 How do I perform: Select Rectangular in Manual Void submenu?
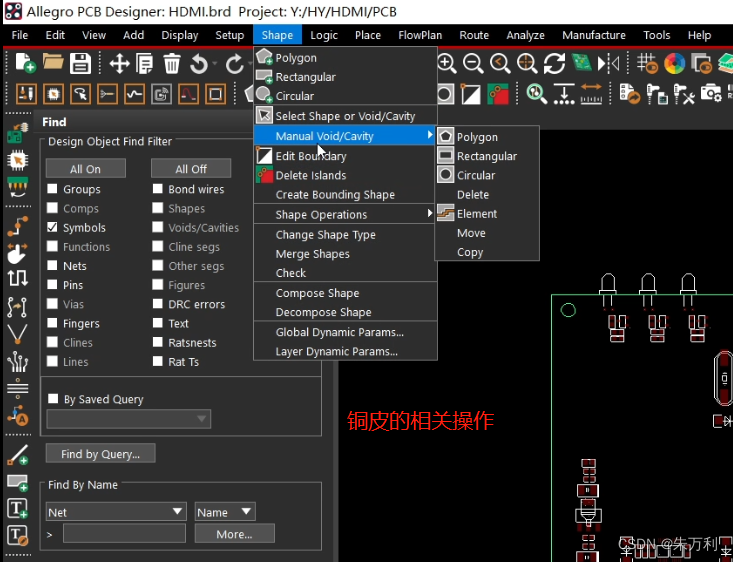point(486,156)
